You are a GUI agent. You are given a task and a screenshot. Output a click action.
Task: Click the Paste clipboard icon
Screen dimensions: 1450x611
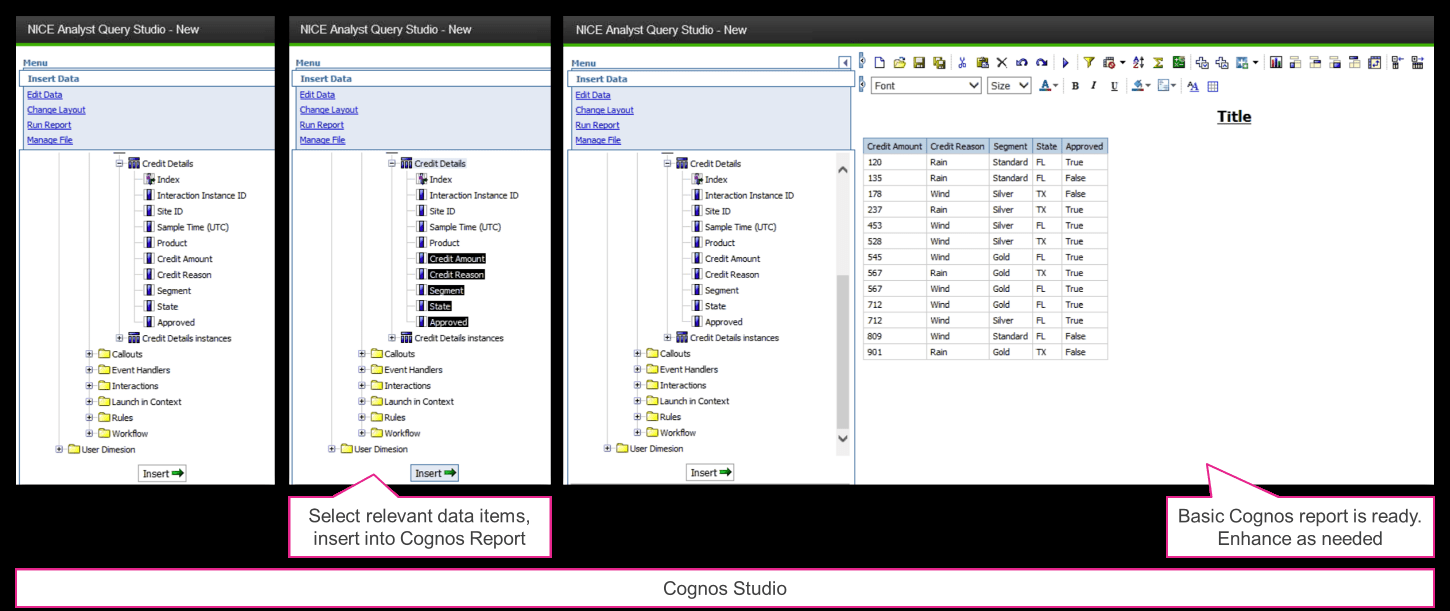(x=982, y=62)
